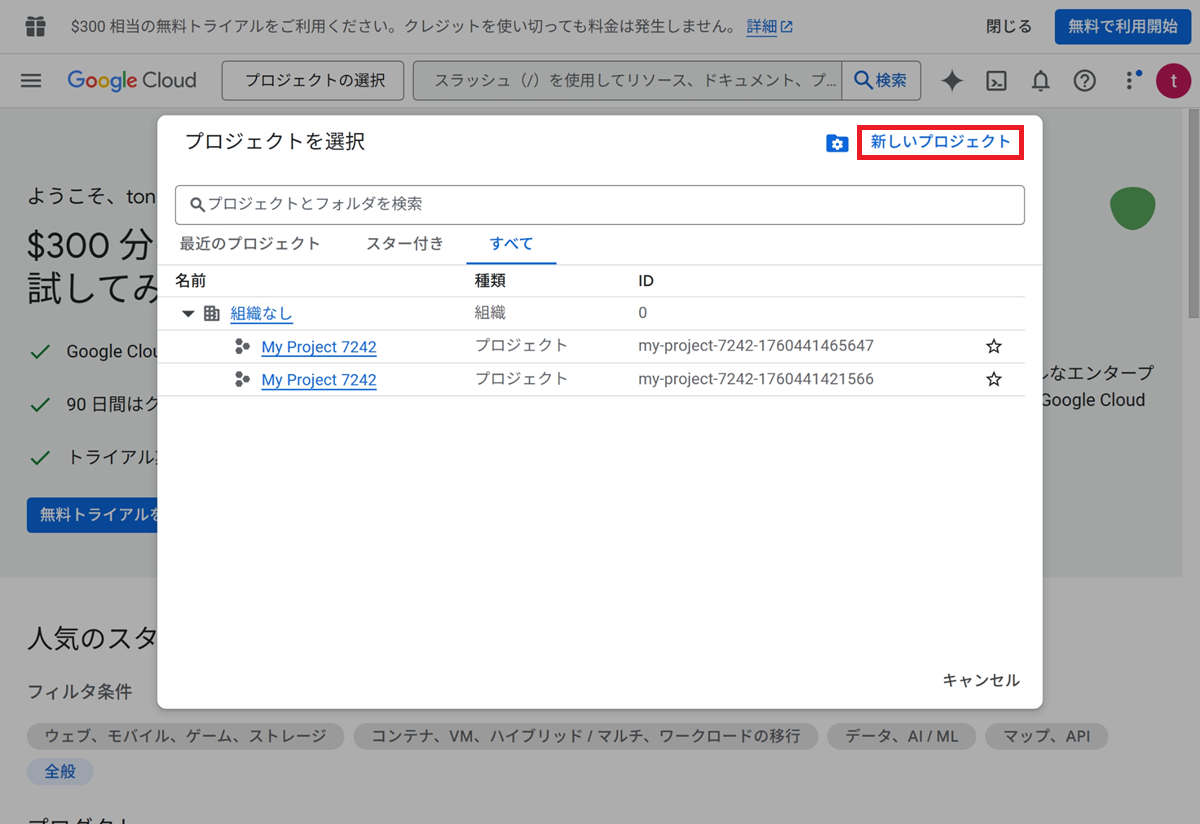Open the help question mark icon

click(1085, 81)
